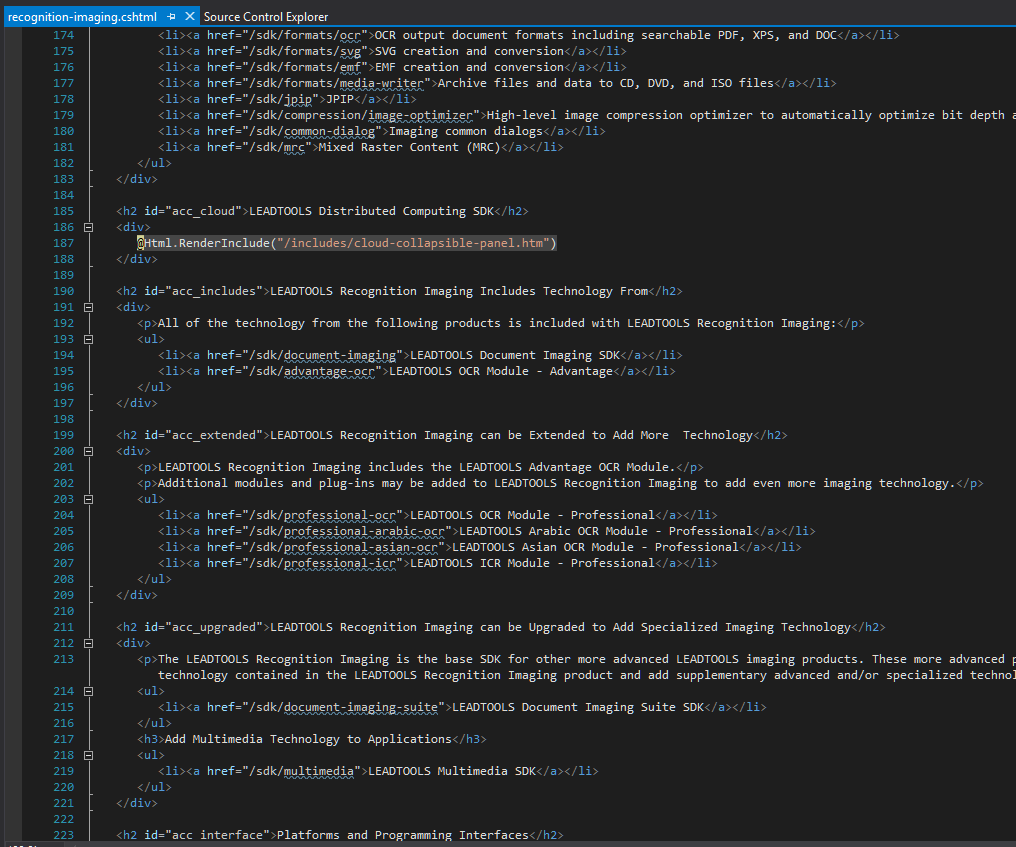Image resolution: width=1016 pixels, height=847 pixels.
Task: Click "LEADTOOLS ICR Module - Professional" text
Action: (x=532, y=563)
